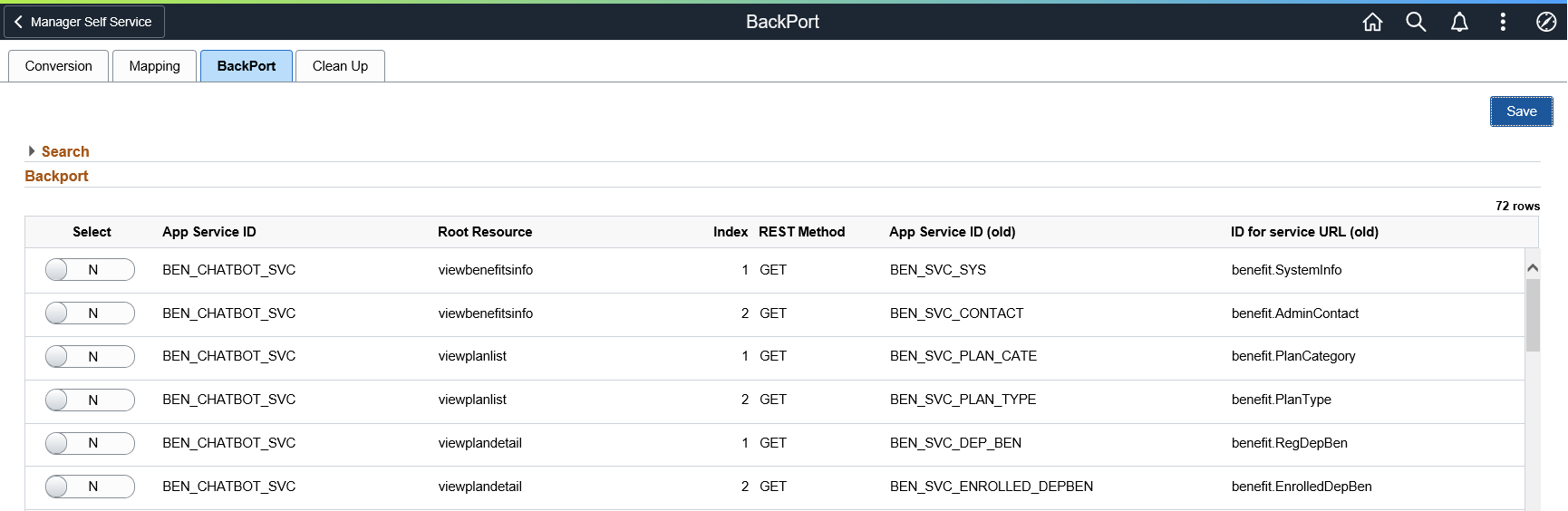Click the scrollbar up arrow

click(x=1533, y=267)
